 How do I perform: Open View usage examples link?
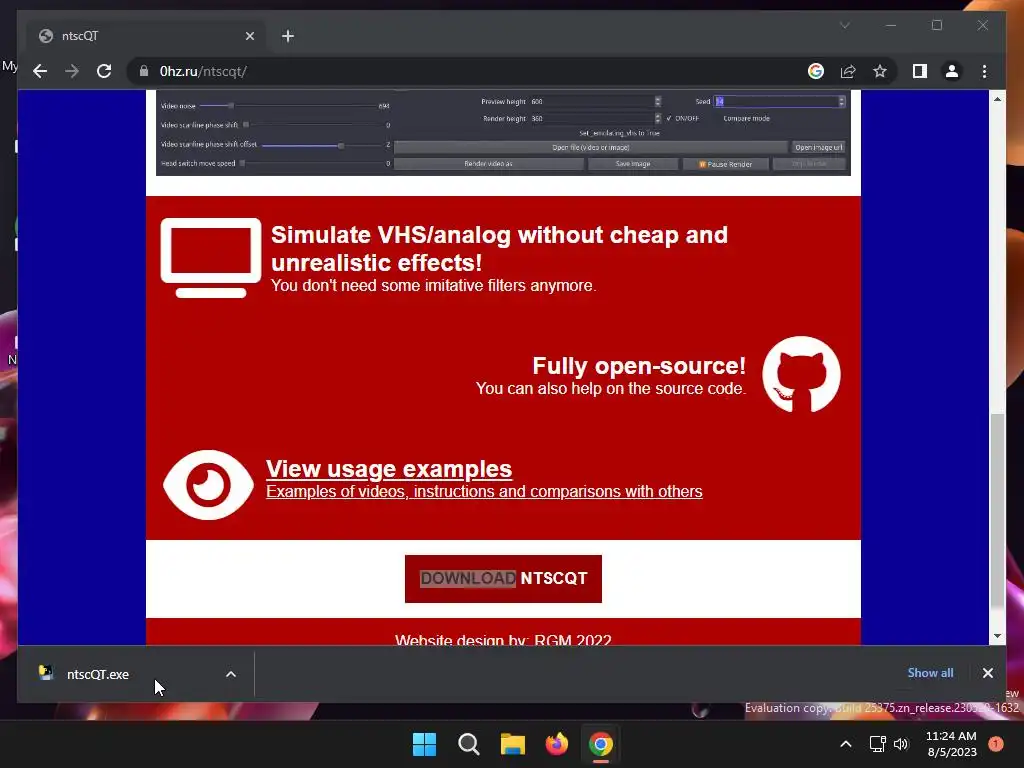(x=389, y=469)
